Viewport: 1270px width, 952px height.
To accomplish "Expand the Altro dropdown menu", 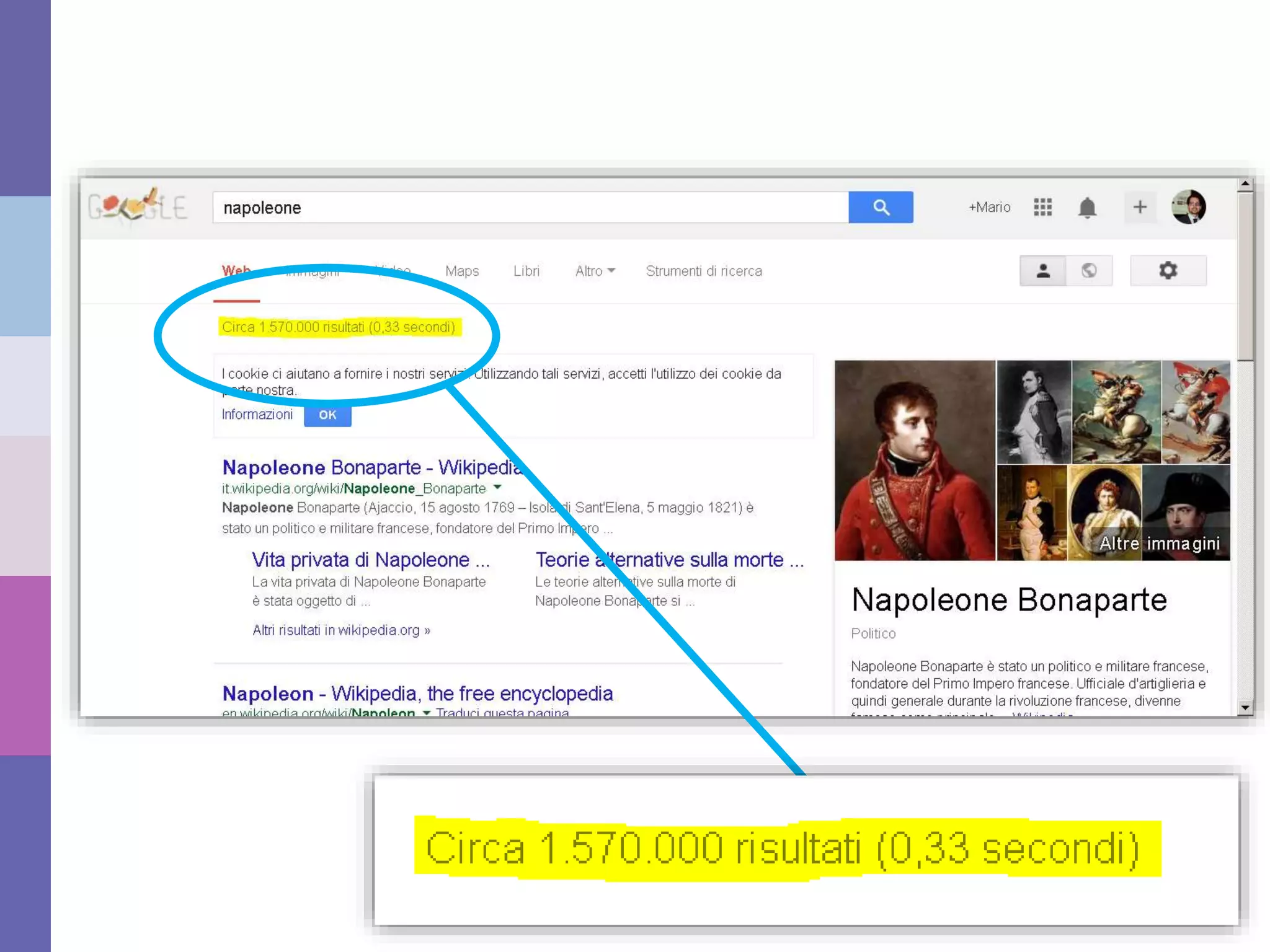I will point(595,271).
